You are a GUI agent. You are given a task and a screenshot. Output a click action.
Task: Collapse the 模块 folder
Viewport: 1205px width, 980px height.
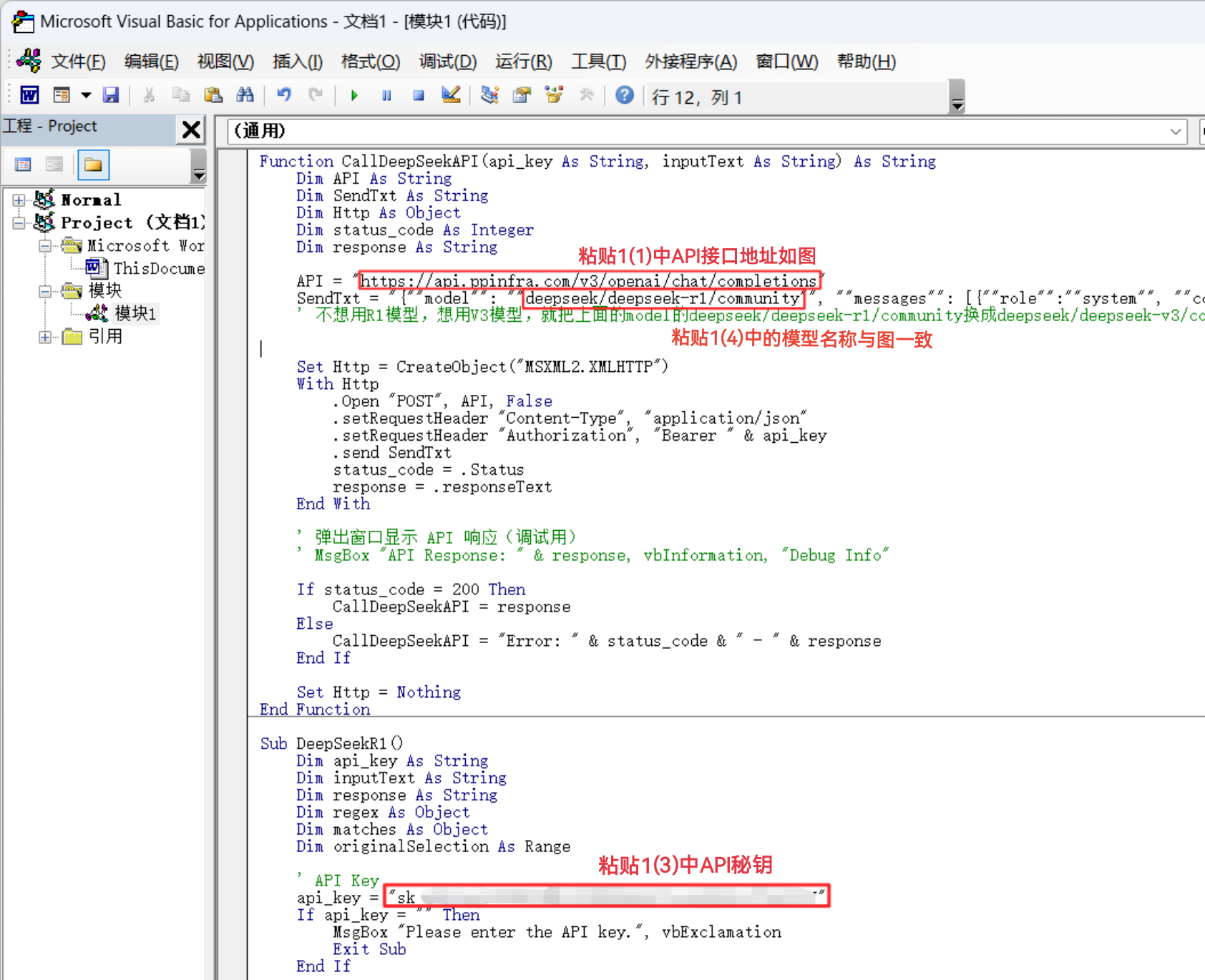[45, 291]
